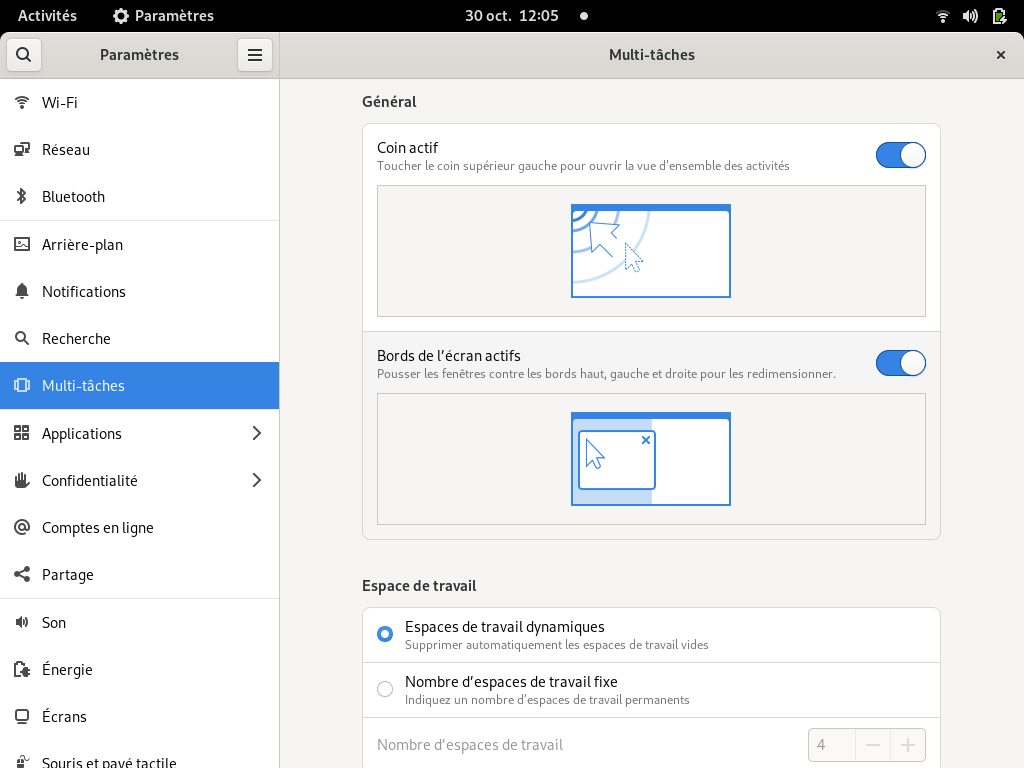Image resolution: width=1024 pixels, height=768 pixels.
Task: Click the Arrière-plan label in the sidebar
Action: click(82, 244)
